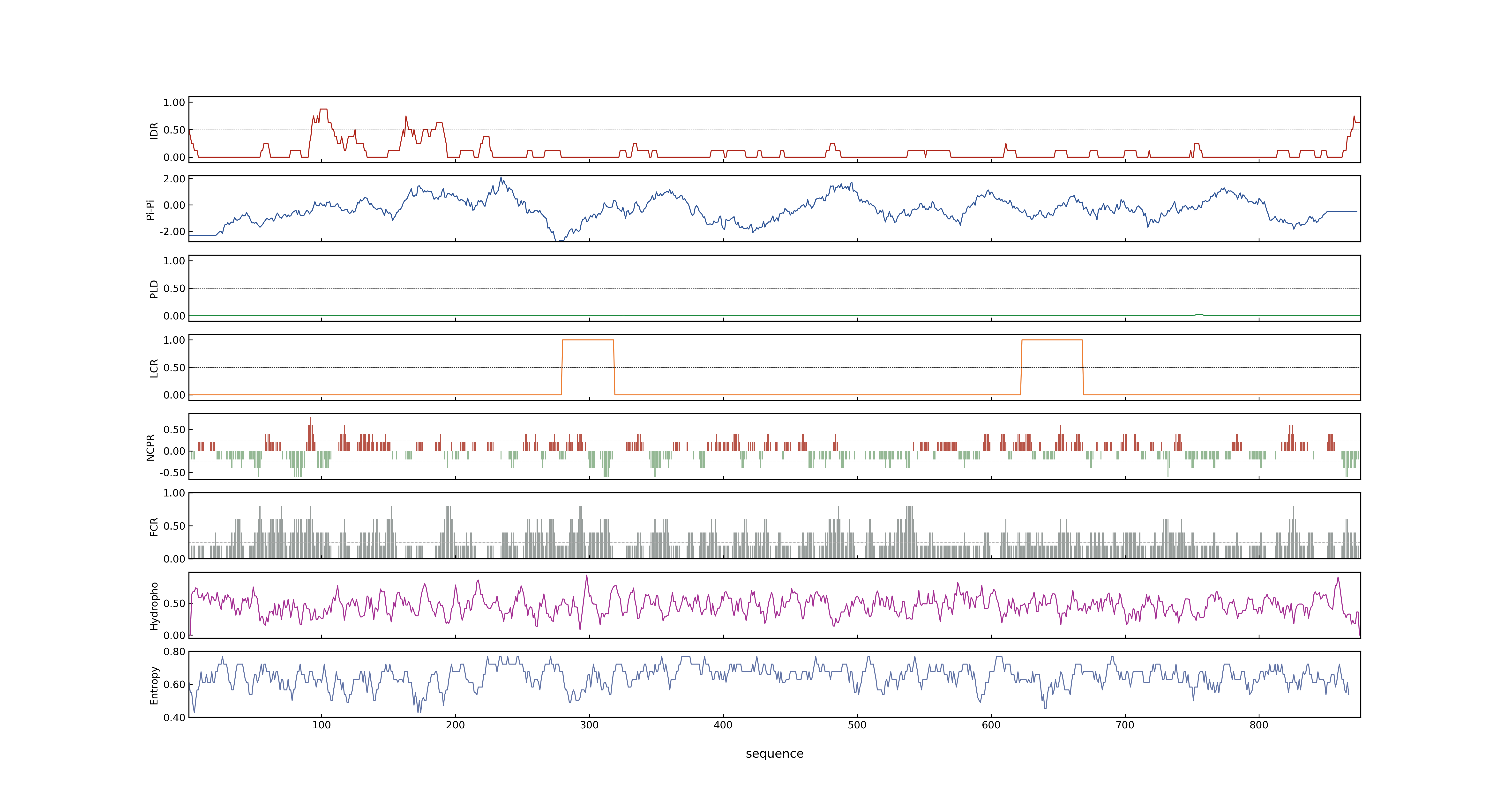The height and width of the screenshot is (806, 1512).
Task: Click the LCR y-axis label
Action: tap(154, 368)
